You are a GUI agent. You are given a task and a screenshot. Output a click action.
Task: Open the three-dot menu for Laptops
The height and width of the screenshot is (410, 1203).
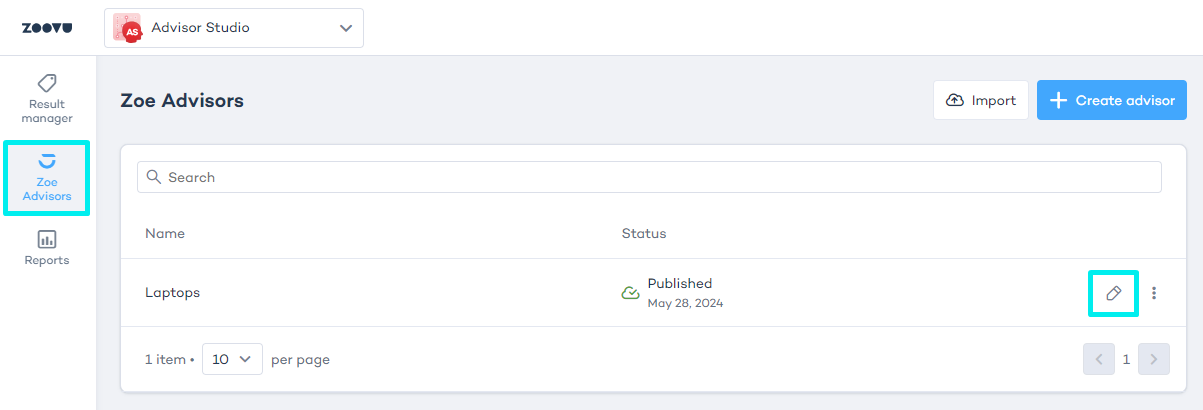click(x=1154, y=293)
